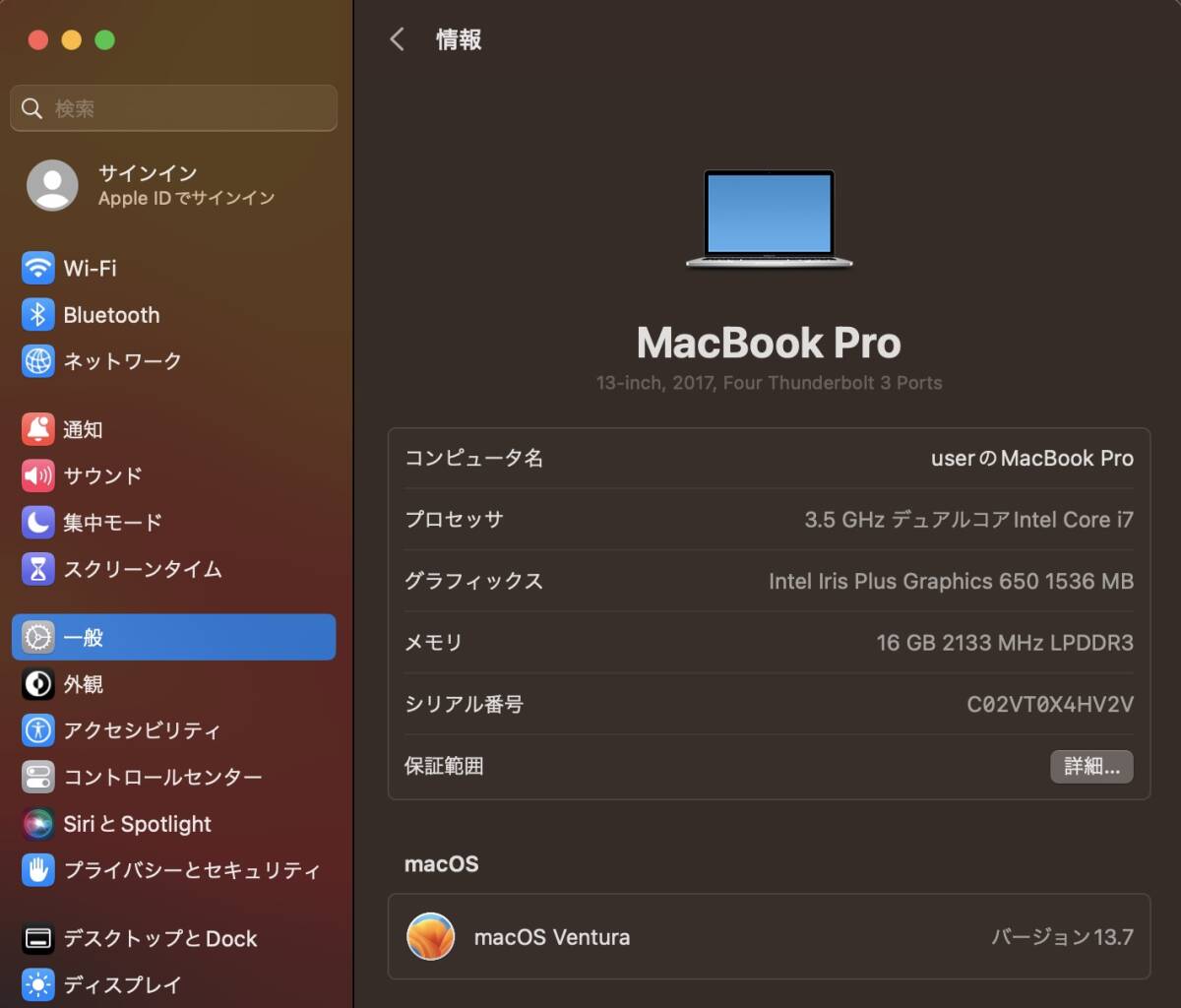
Task: Click Apple IDでサインイン text
Action: click(186, 198)
